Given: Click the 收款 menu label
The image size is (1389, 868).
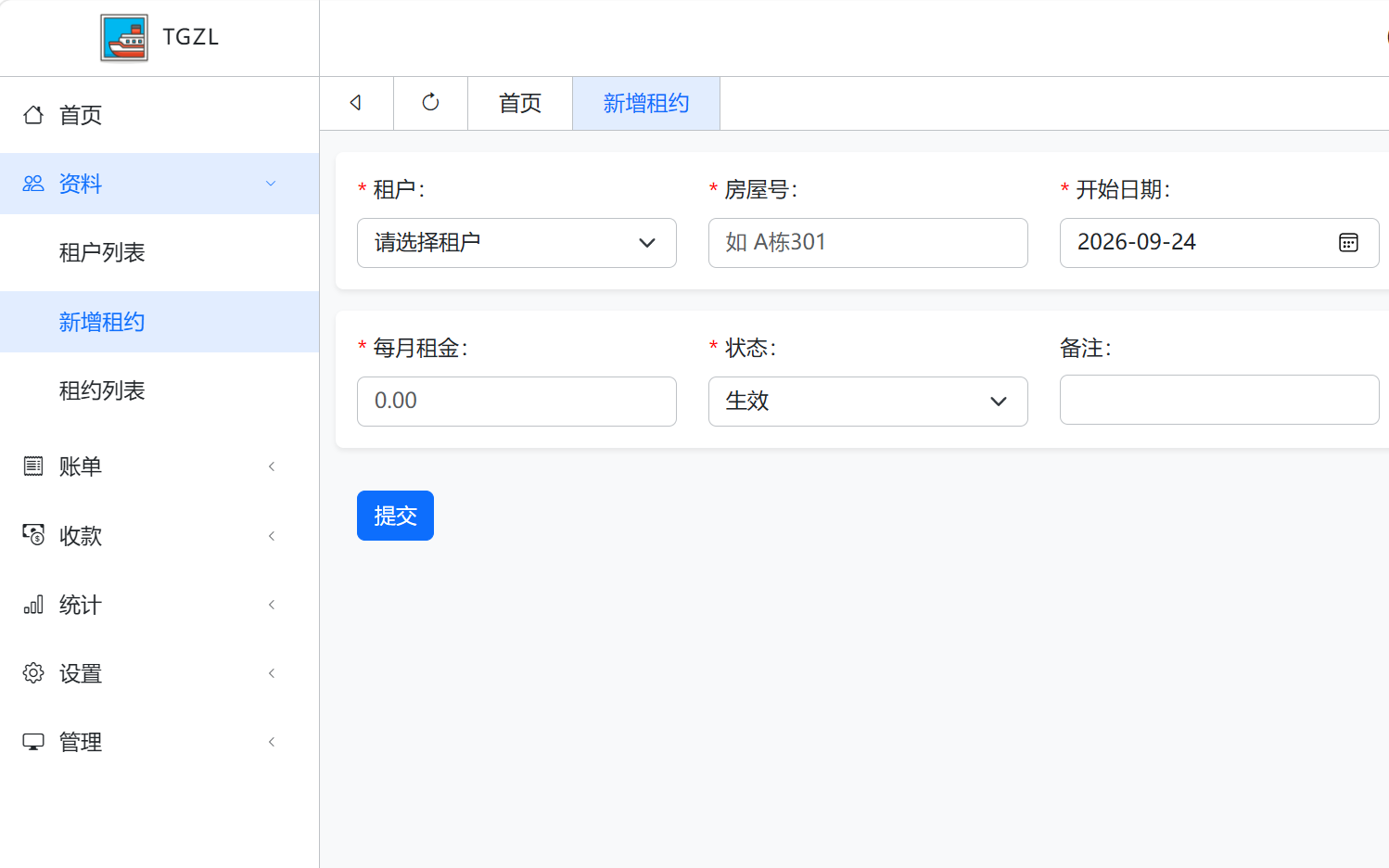Looking at the screenshot, I should 81,536.
